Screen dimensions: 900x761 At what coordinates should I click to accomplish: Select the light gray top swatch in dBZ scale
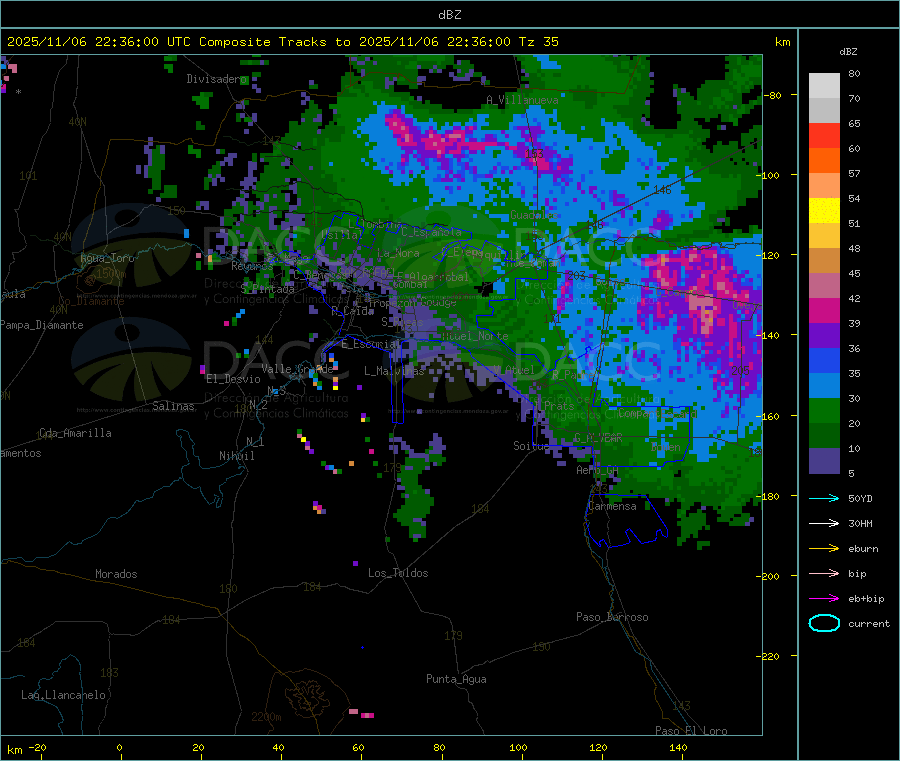tap(824, 86)
